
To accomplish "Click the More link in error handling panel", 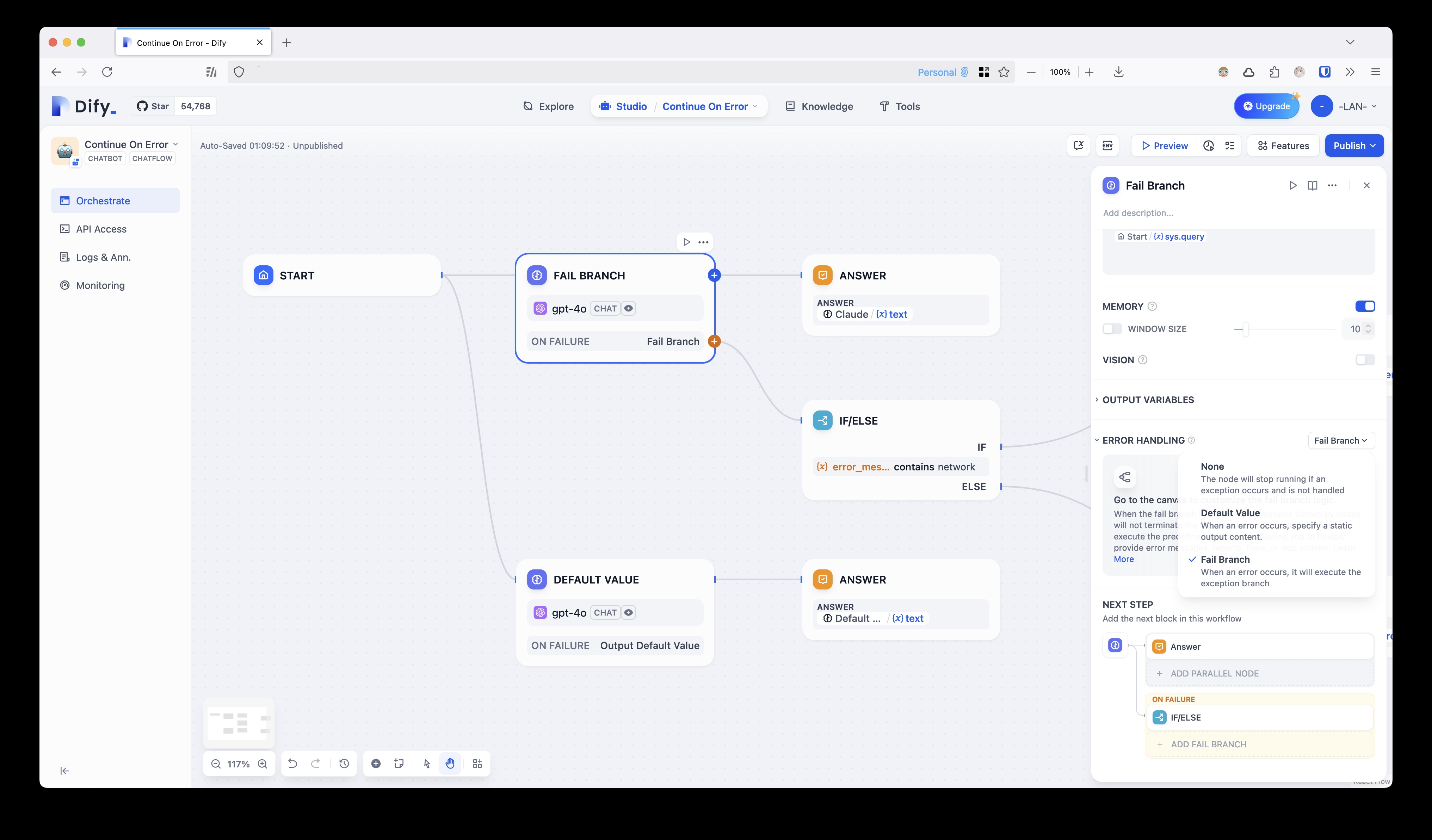I will (1124, 558).
